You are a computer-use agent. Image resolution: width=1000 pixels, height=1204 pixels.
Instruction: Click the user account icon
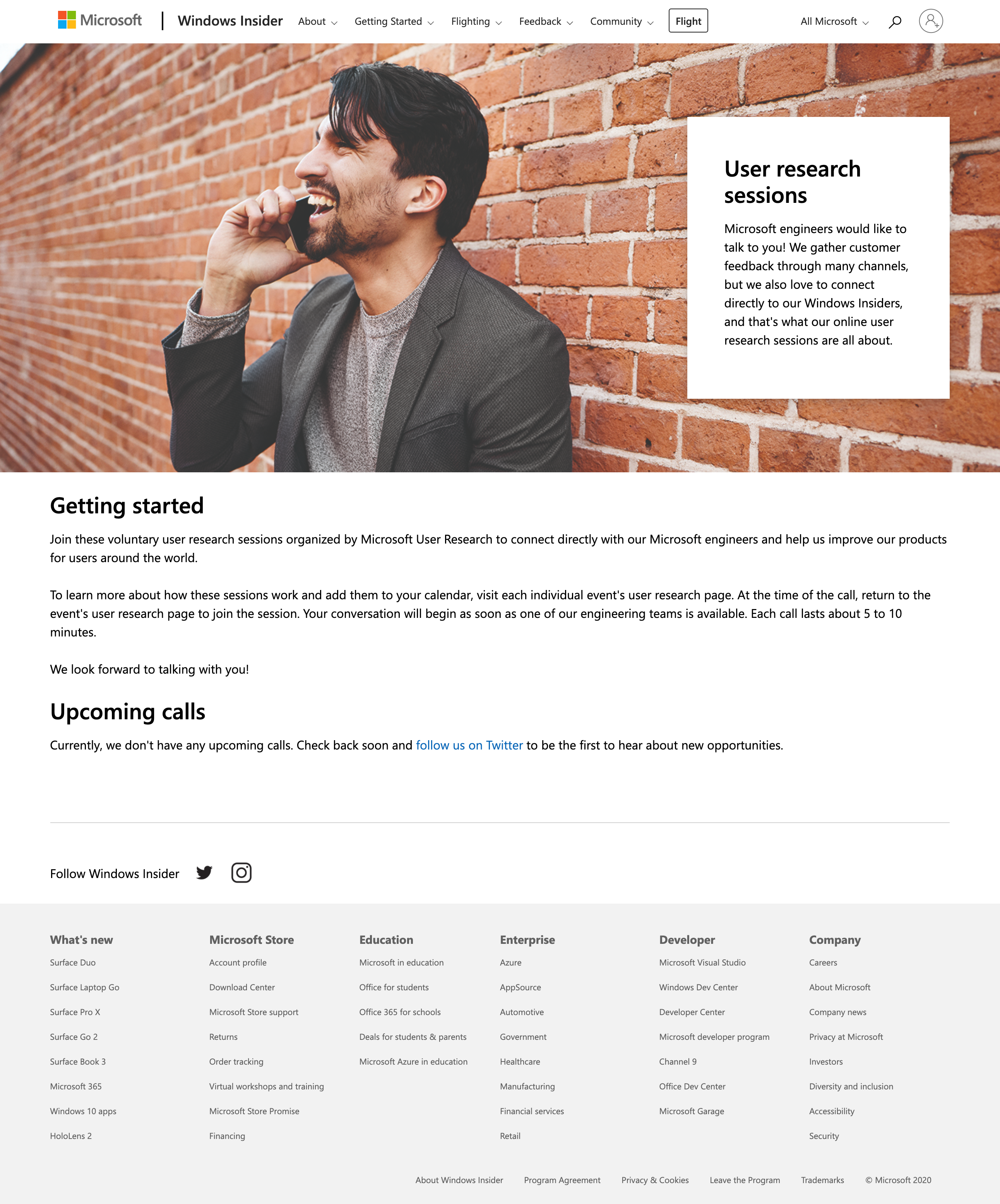pos(930,20)
